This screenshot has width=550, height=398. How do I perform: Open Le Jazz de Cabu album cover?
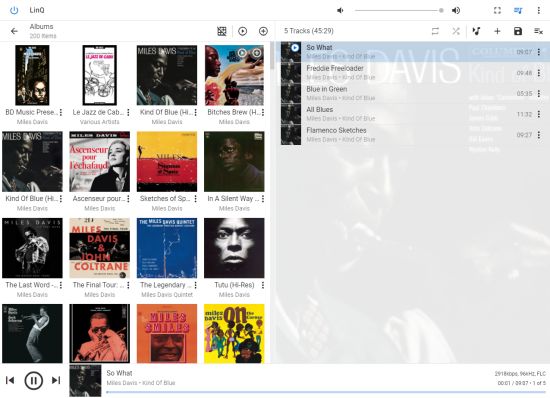coord(100,75)
